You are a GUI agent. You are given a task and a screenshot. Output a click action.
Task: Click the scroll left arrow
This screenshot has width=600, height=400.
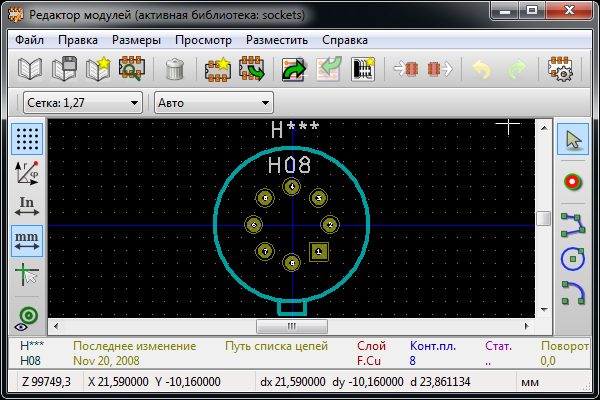click(x=56, y=327)
